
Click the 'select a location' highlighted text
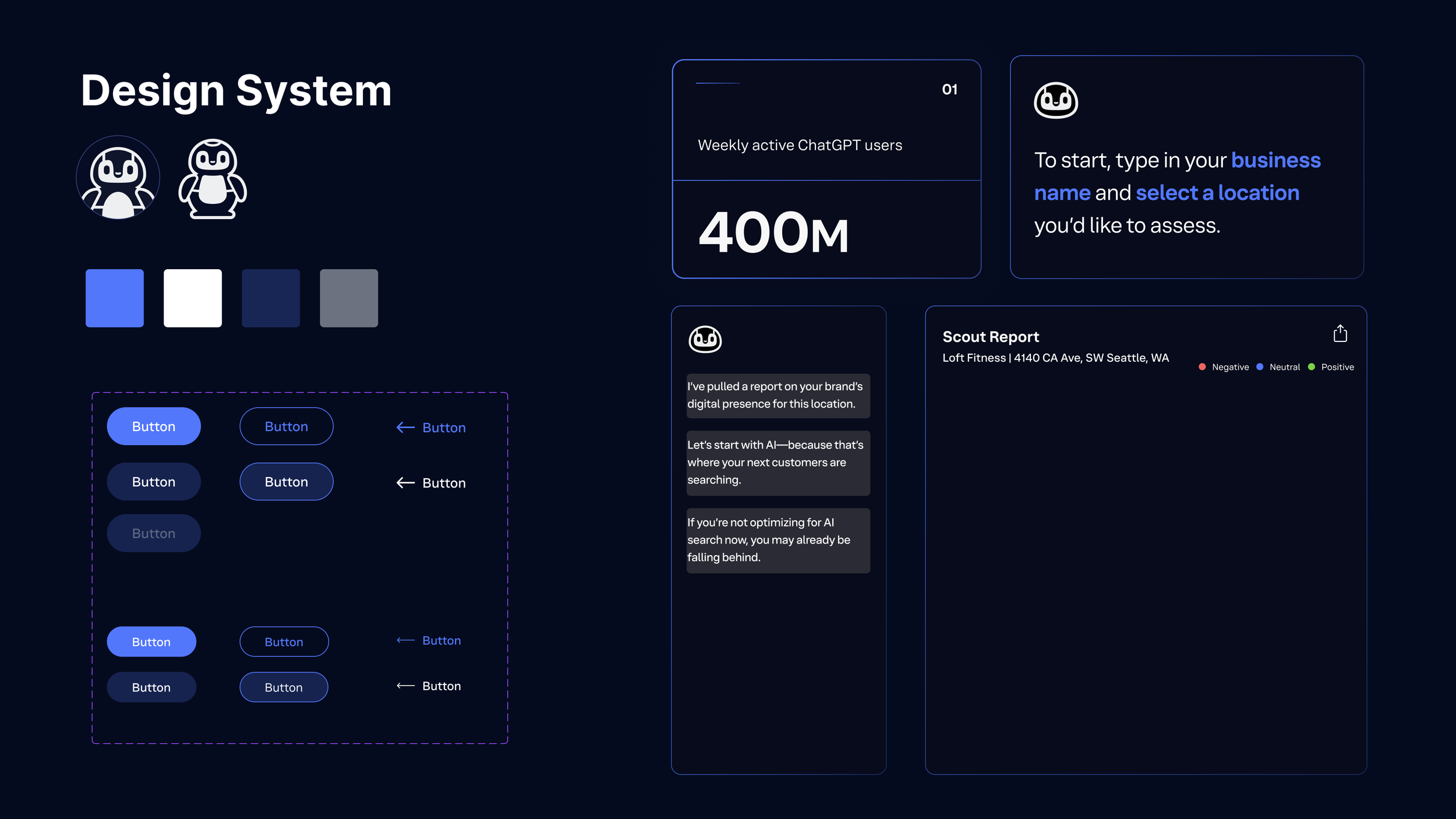coord(1217,193)
